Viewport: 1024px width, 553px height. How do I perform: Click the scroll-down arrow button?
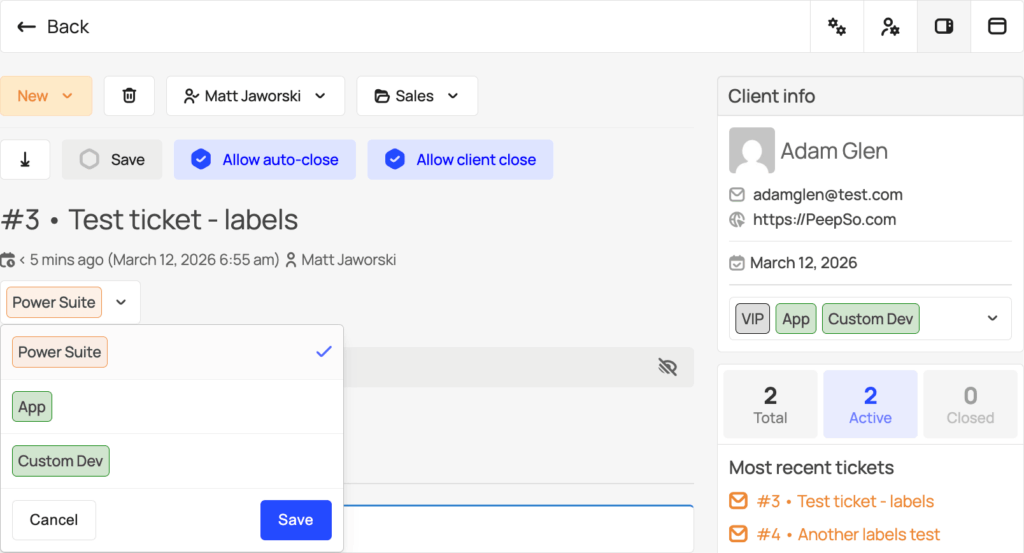25,160
